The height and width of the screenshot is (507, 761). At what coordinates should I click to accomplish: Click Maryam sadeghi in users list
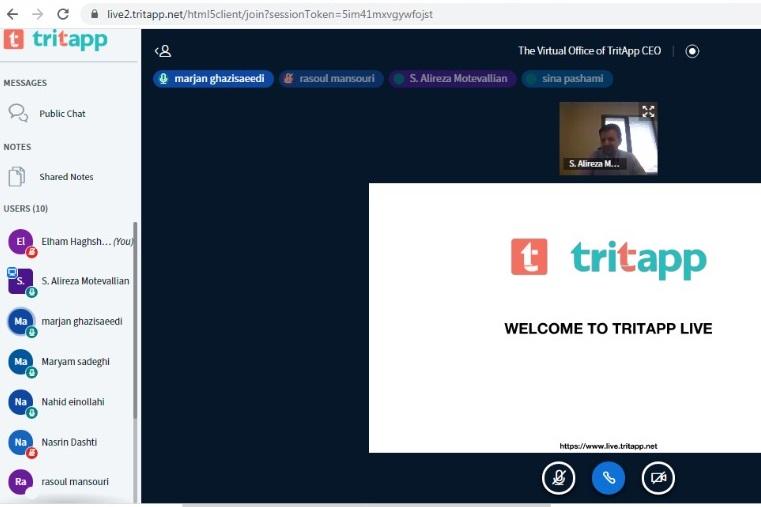75,361
